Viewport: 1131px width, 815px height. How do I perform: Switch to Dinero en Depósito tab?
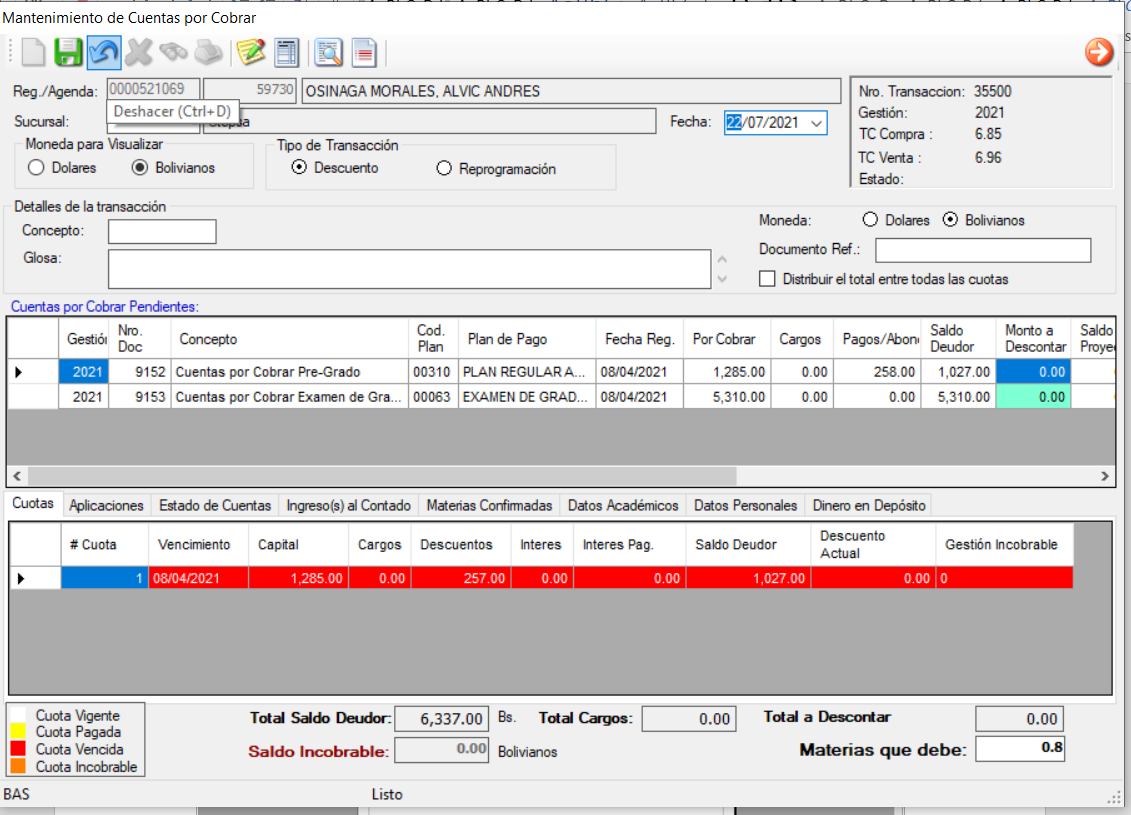[869, 506]
